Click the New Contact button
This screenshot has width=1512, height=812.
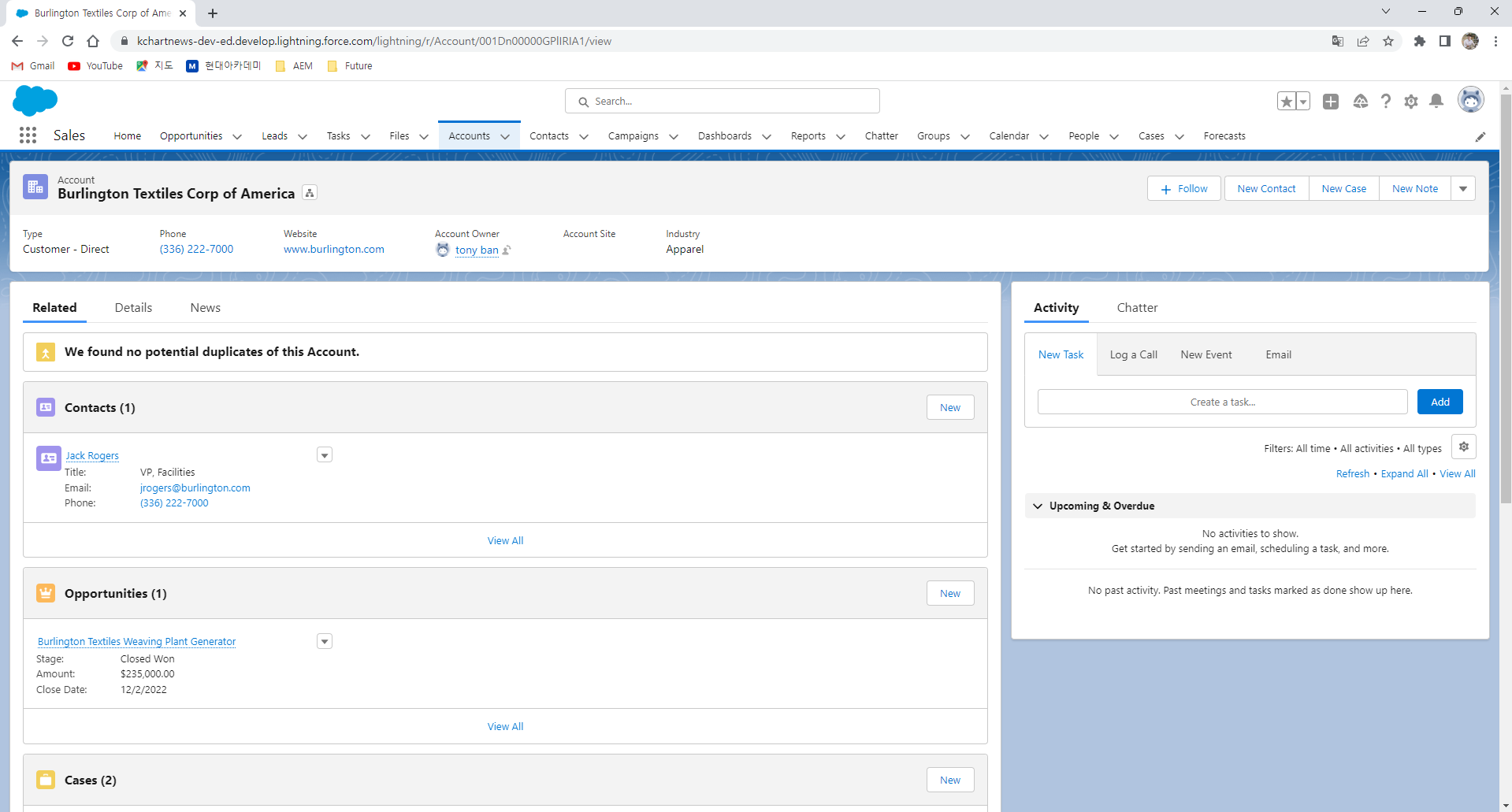[1266, 188]
